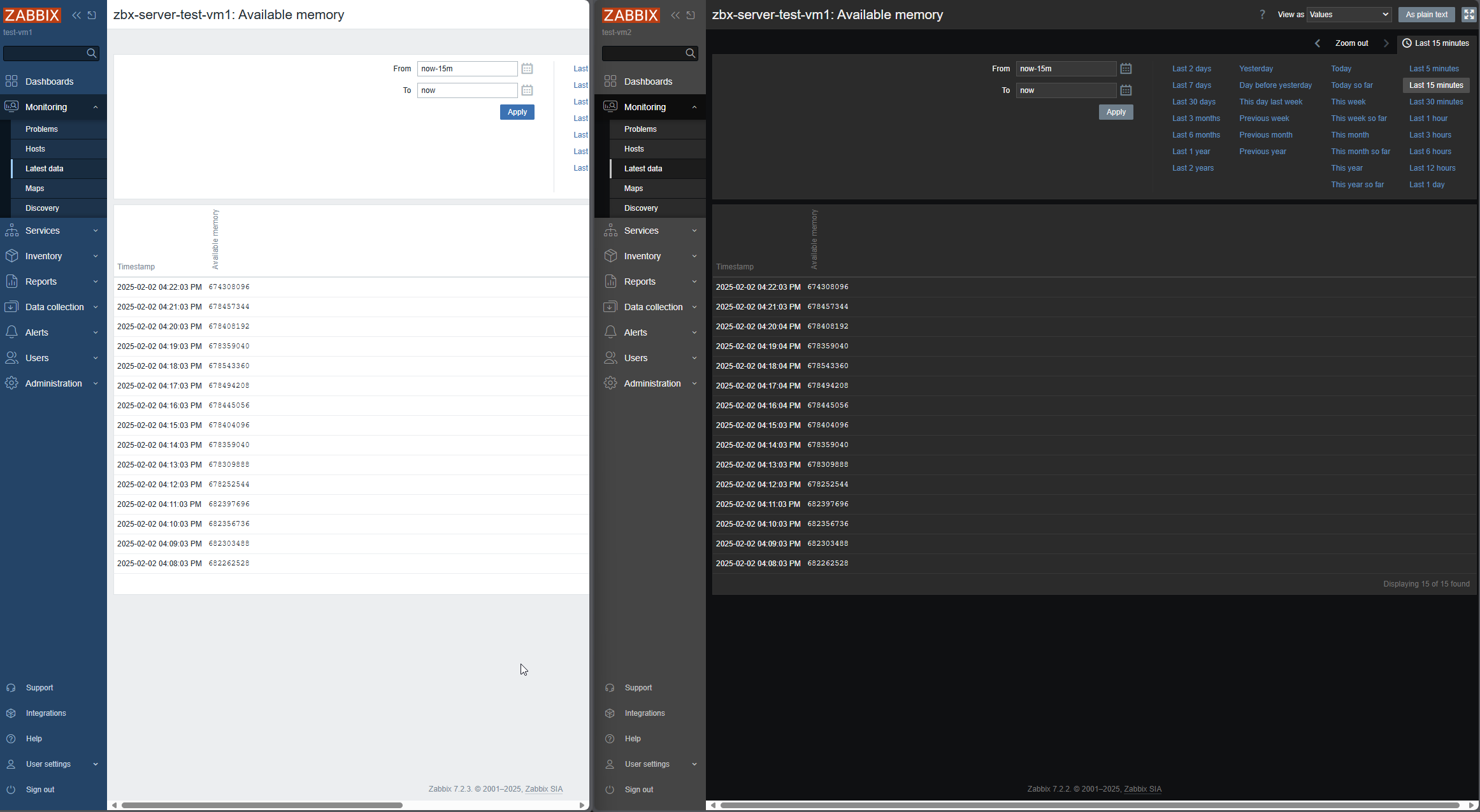Open Discovery in test-vm1 sidebar
The width and height of the screenshot is (1480, 812).
pos(59,208)
